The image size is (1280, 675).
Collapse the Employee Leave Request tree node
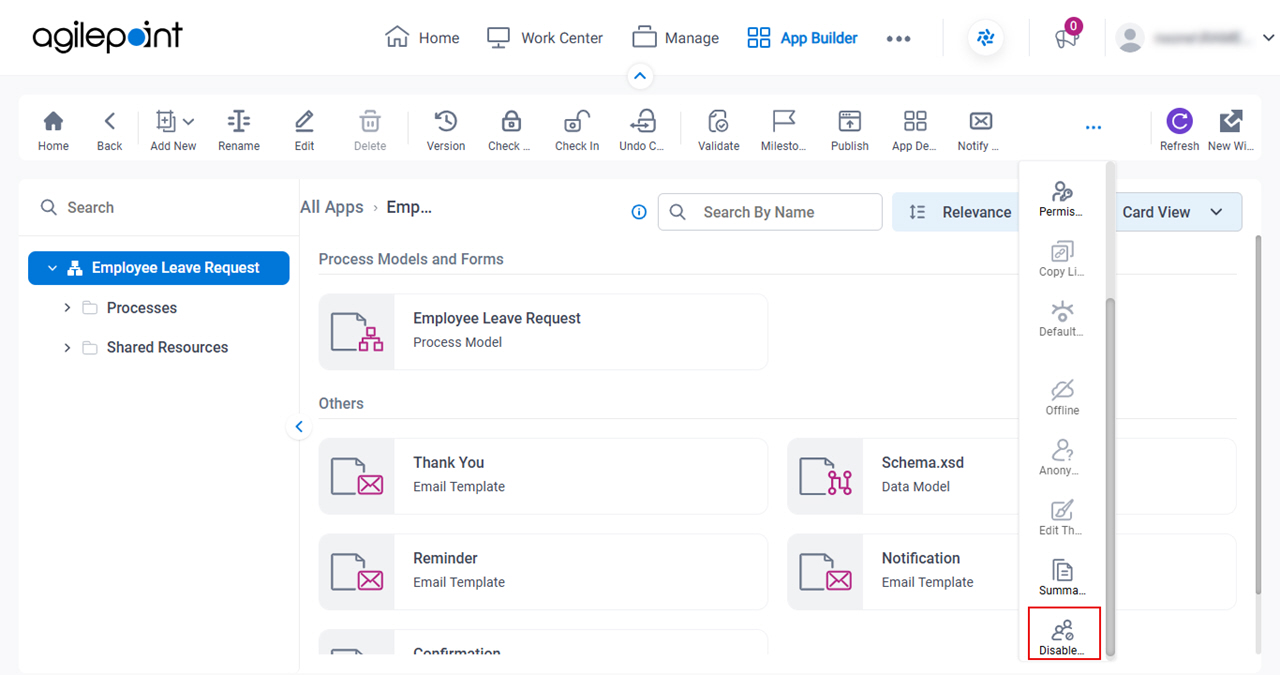pyautogui.click(x=53, y=268)
